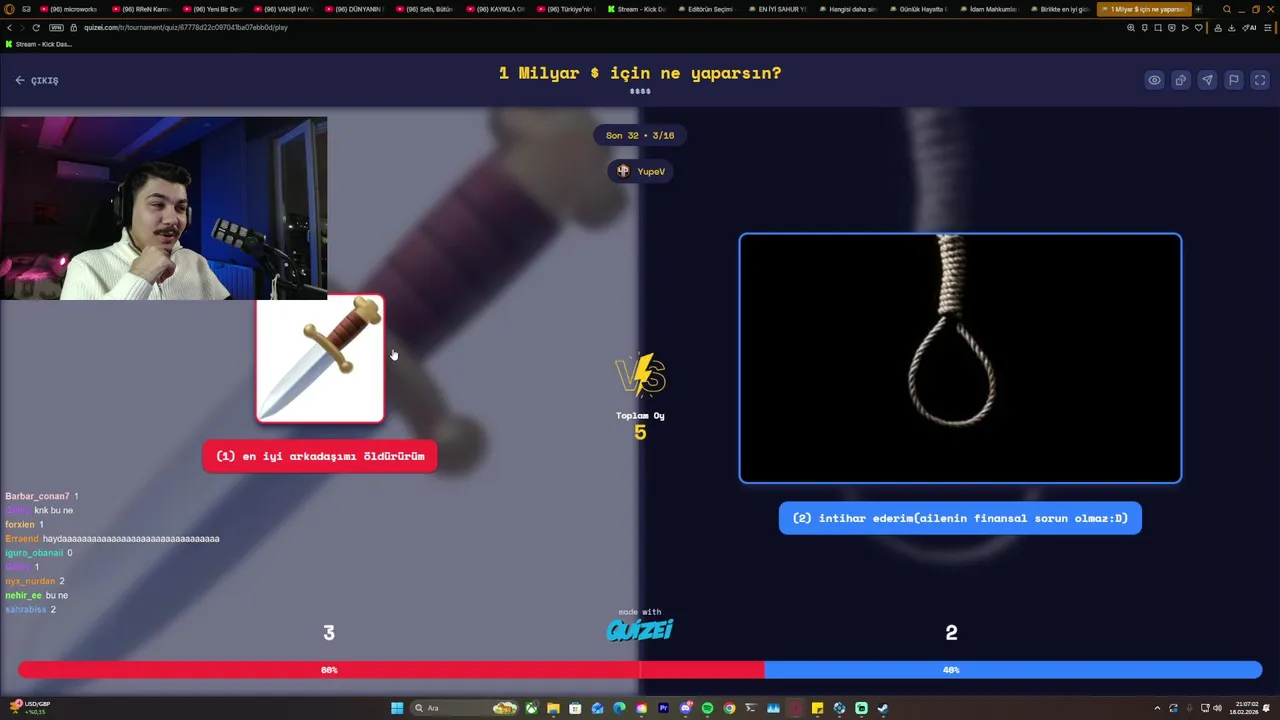Image resolution: width=1280 pixels, height=720 pixels.
Task: Click the ÇIKIŞ exit button
Action: coord(37,80)
